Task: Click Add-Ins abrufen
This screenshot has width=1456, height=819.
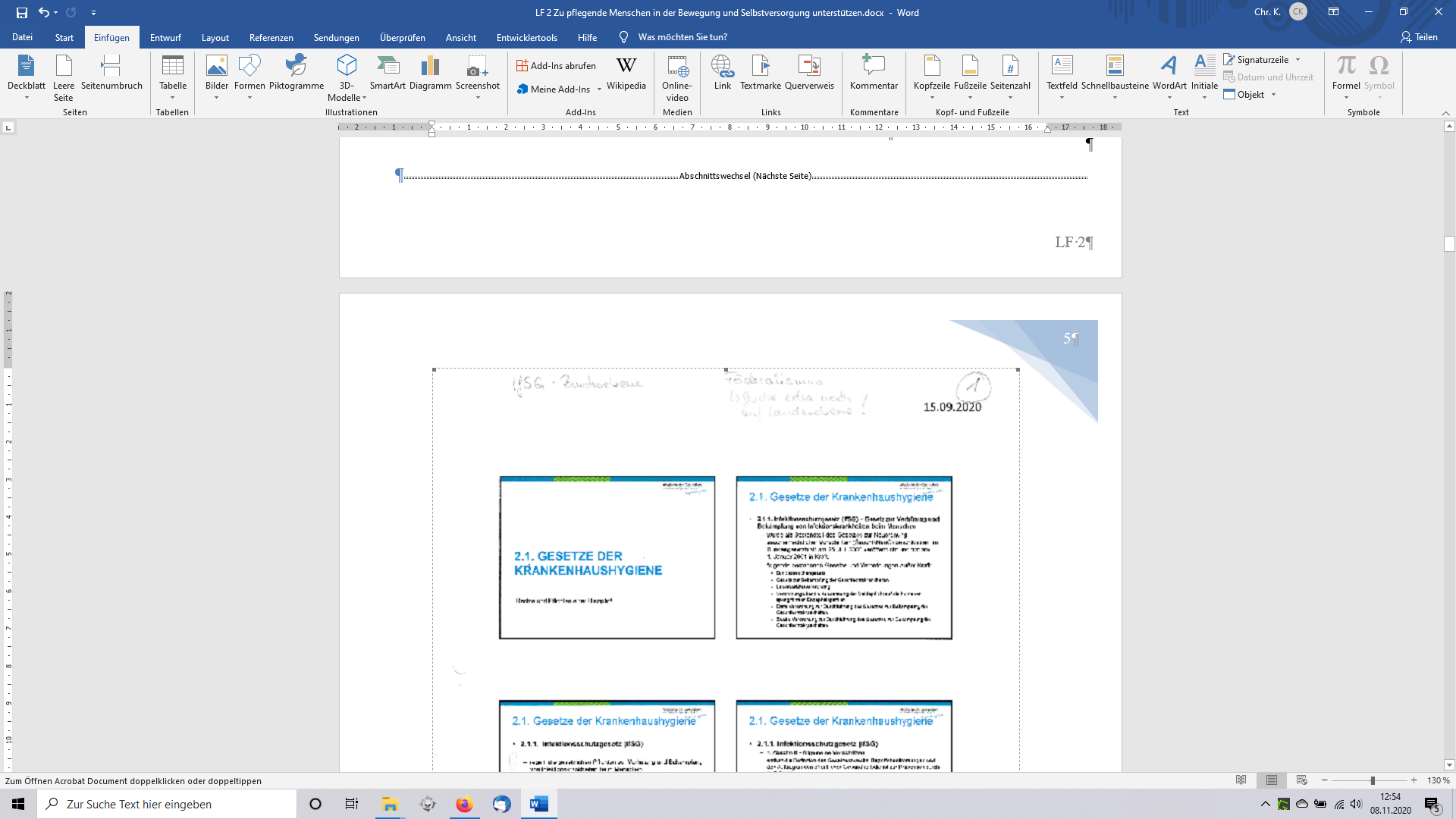Action: [x=556, y=66]
